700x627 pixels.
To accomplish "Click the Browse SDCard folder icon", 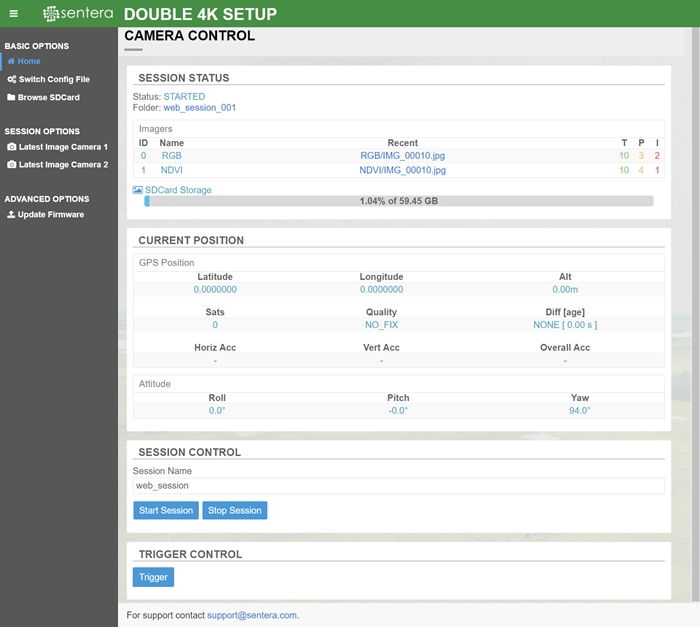I will (11, 98).
